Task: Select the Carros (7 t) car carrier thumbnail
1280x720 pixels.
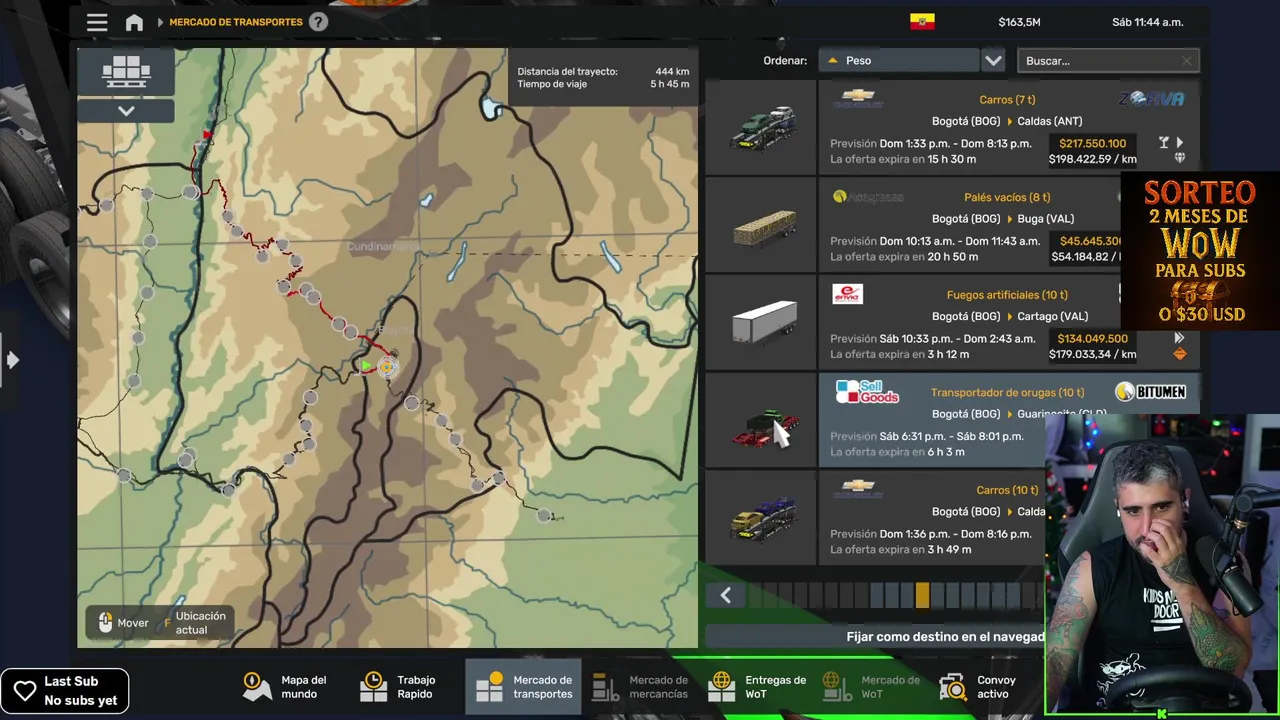Action: coord(762,128)
